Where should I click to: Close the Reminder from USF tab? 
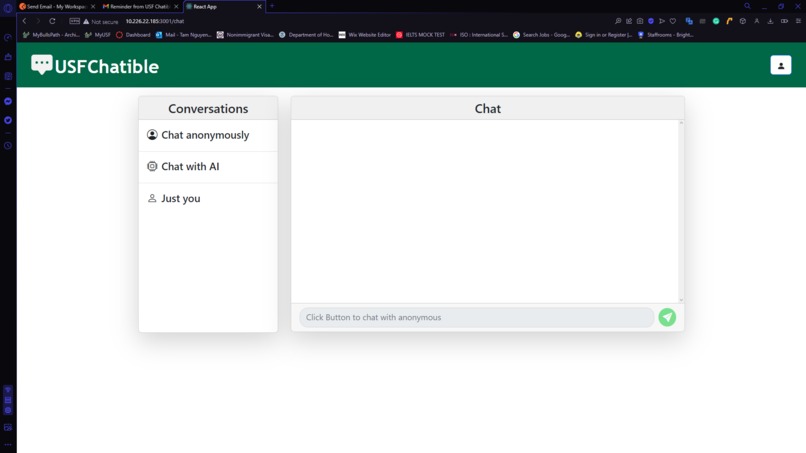tap(176, 7)
